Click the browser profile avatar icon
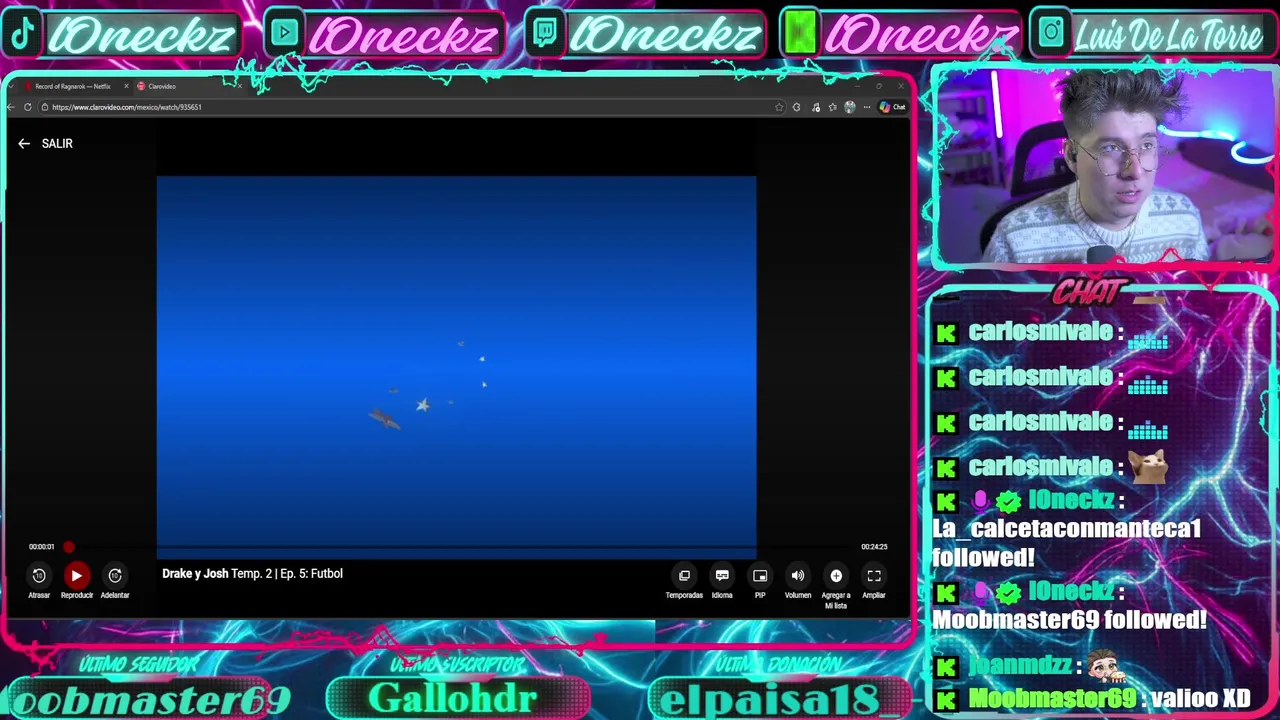The height and width of the screenshot is (720, 1280). click(x=850, y=107)
